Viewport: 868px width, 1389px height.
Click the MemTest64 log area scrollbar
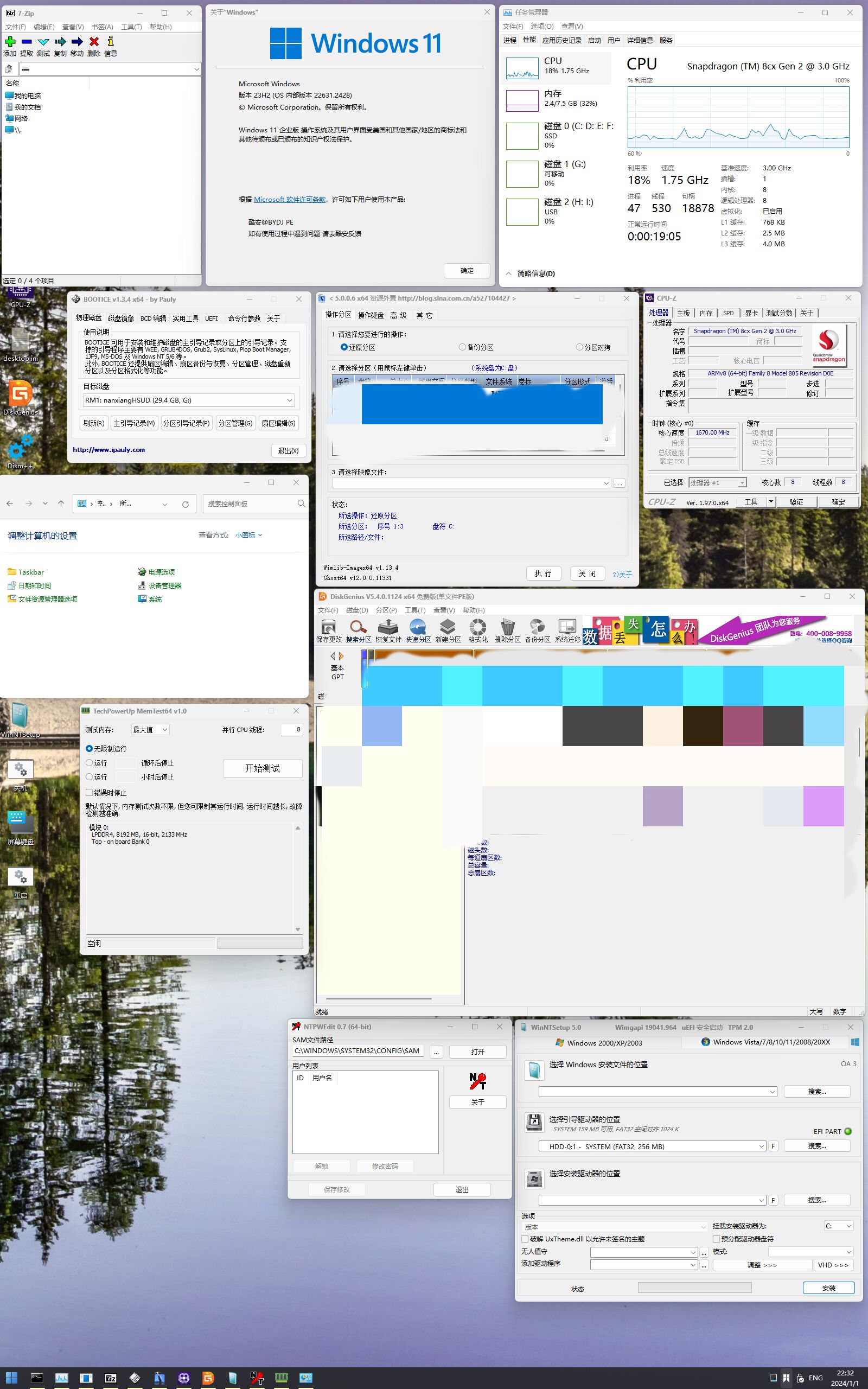coord(297,878)
